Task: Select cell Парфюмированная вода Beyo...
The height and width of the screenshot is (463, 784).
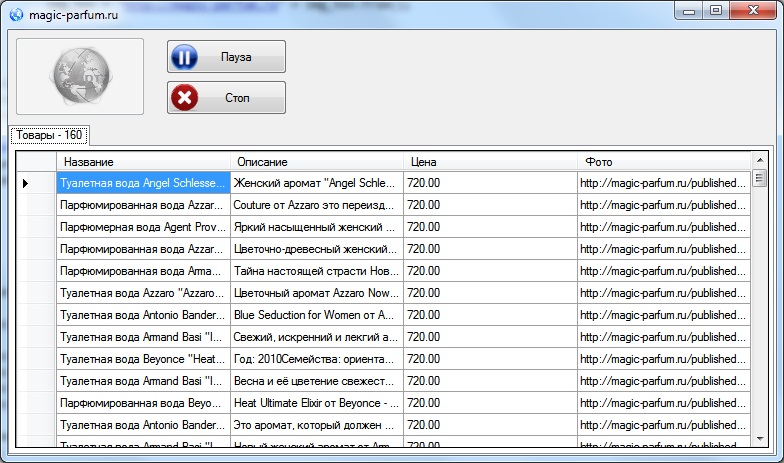Action: pyautogui.click(x=143, y=403)
